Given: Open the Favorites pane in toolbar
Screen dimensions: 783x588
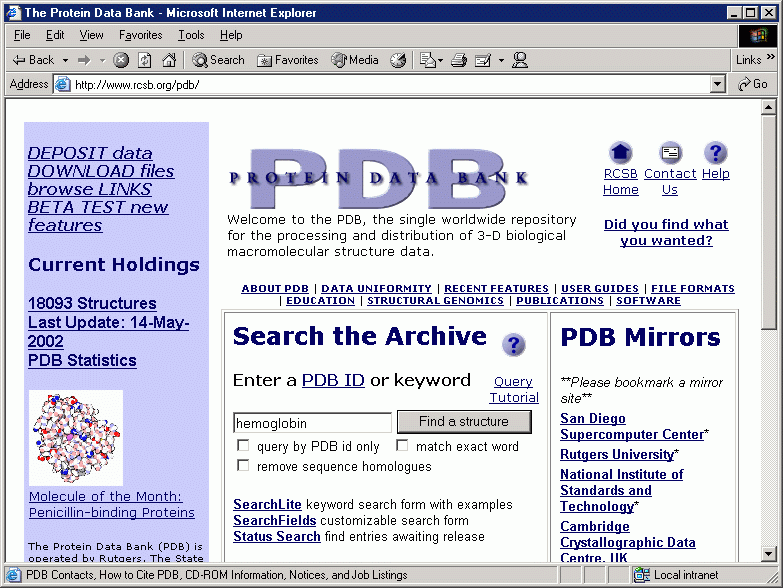Looking at the screenshot, I should 288,60.
